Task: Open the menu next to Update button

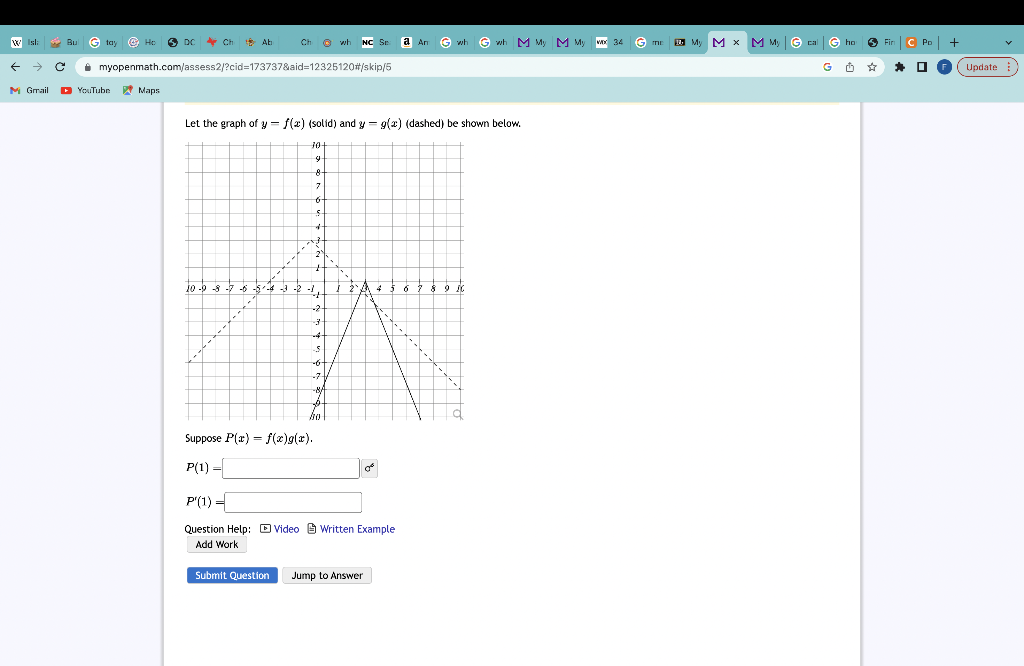Action: [x=1009, y=67]
